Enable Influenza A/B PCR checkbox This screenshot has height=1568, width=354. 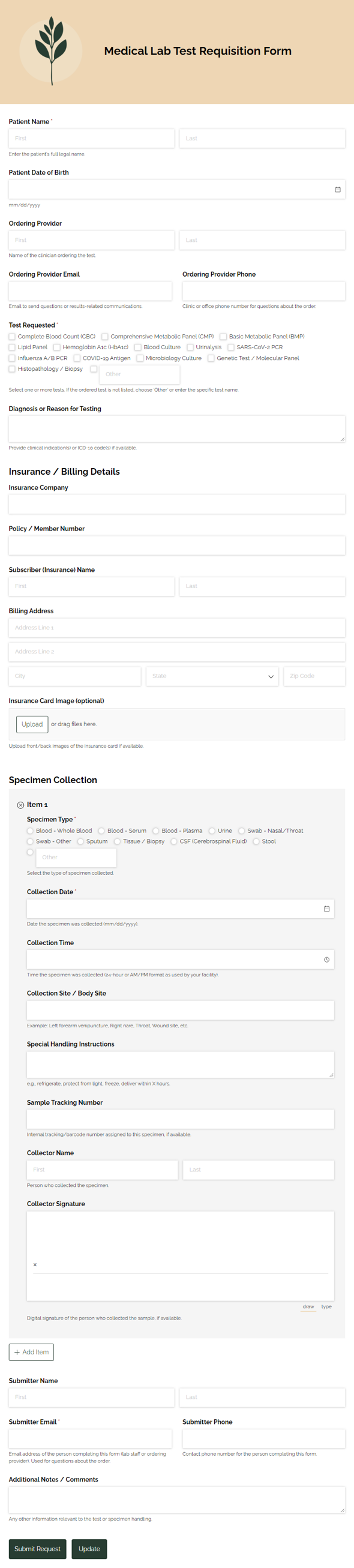click(x=12, y=358)
